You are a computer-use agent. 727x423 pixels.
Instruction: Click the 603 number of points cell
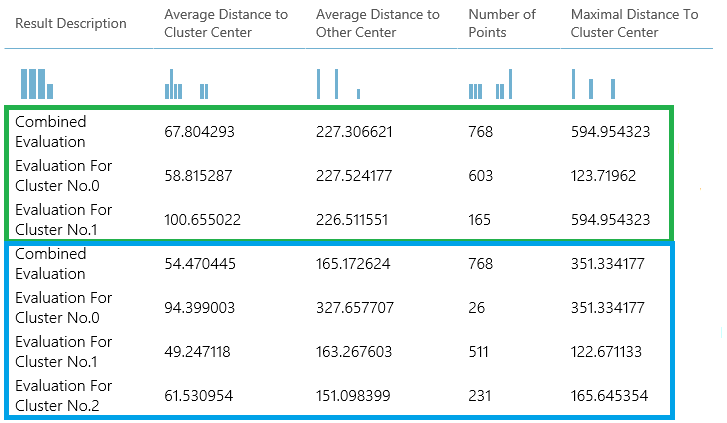[480, 176]
